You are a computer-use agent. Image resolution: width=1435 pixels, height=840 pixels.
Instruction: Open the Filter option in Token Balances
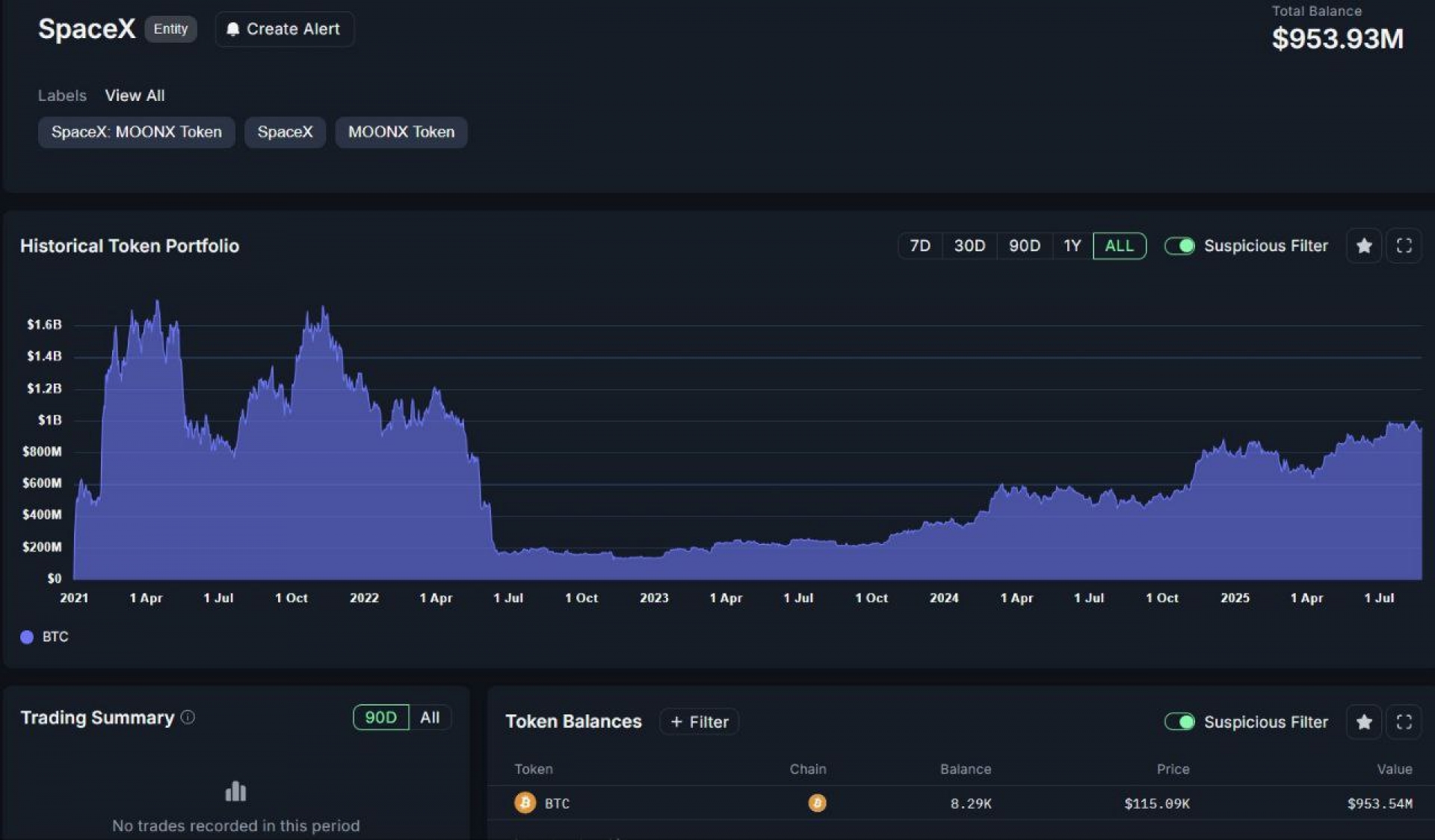click(700, 722)
